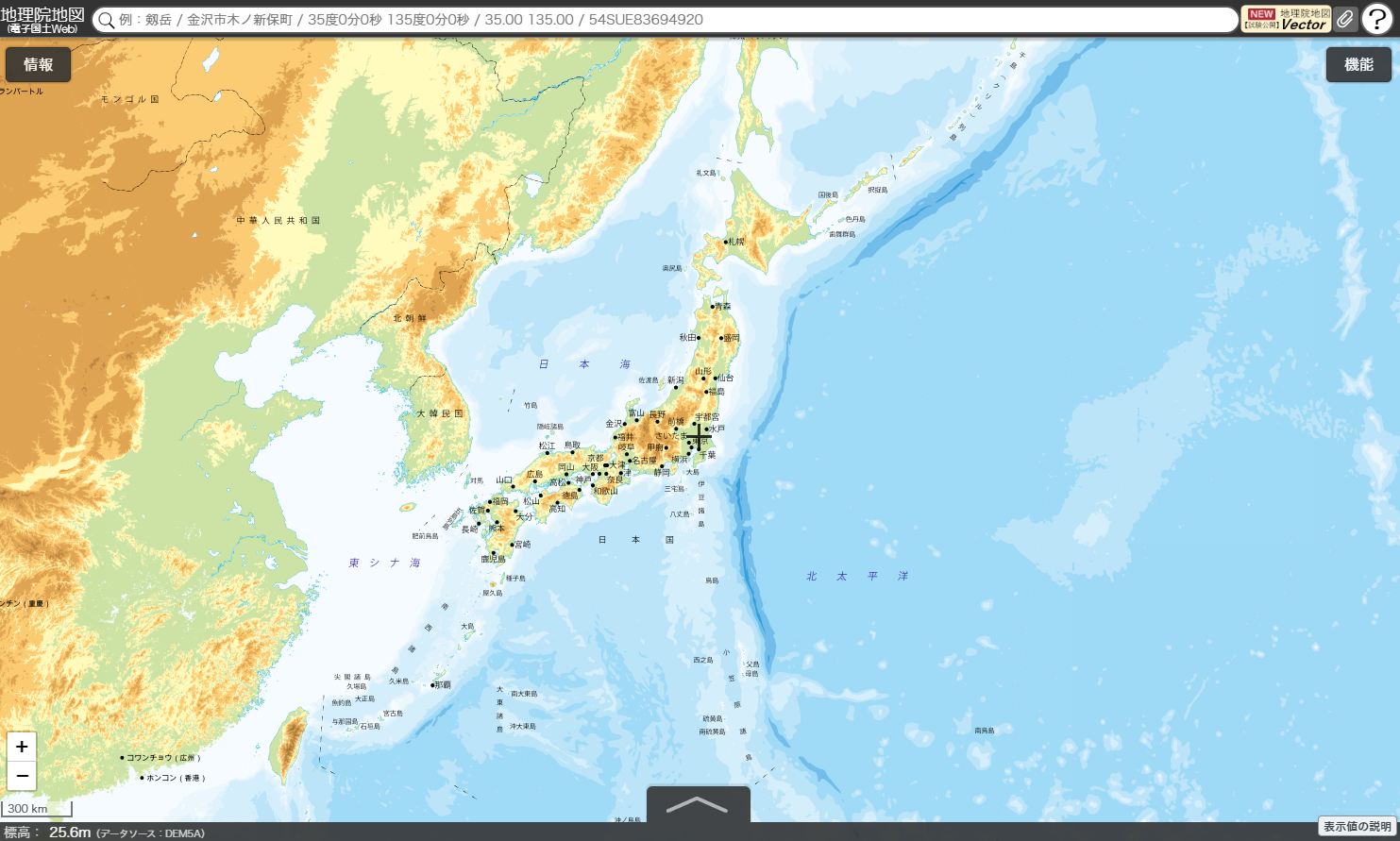The height and width of the screenshot is (841, 1400).
Task: Click the 北太平洋 ocean label
Action: point(856,576)
